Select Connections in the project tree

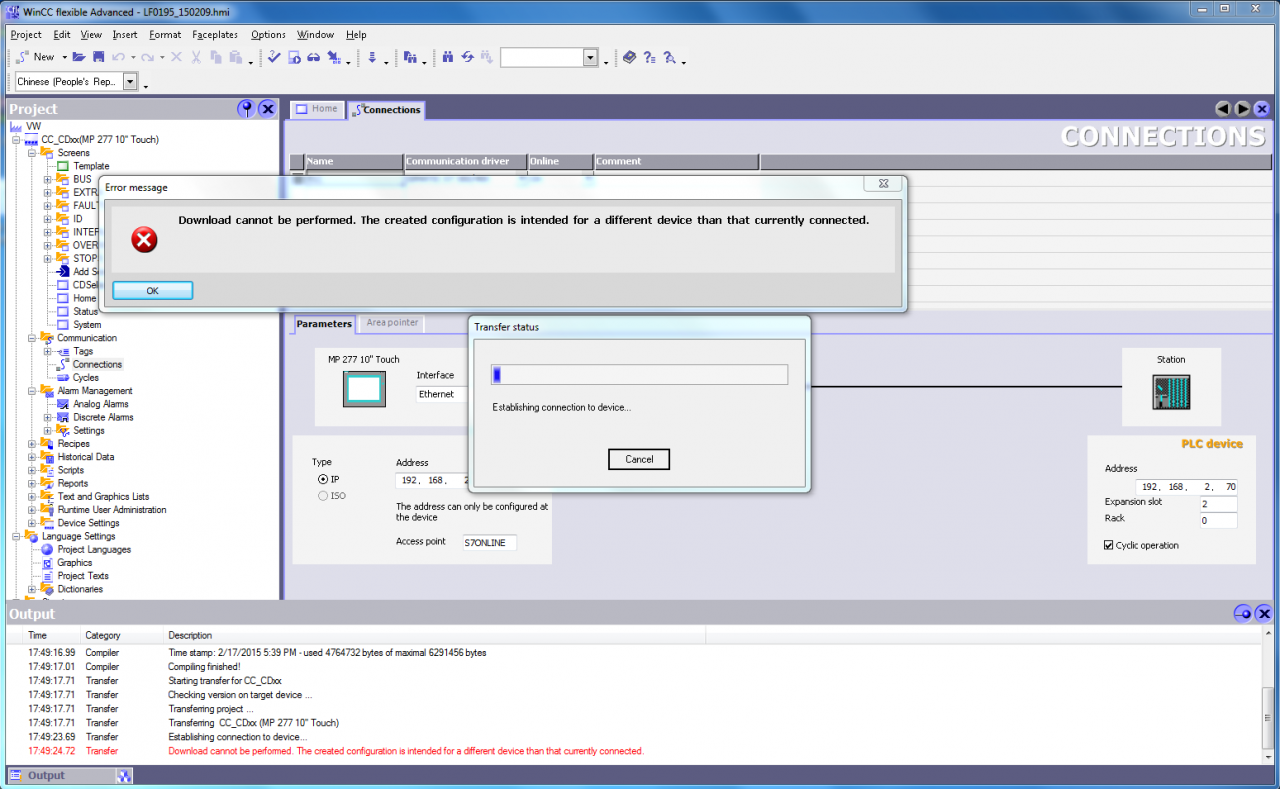pos(97,365)
